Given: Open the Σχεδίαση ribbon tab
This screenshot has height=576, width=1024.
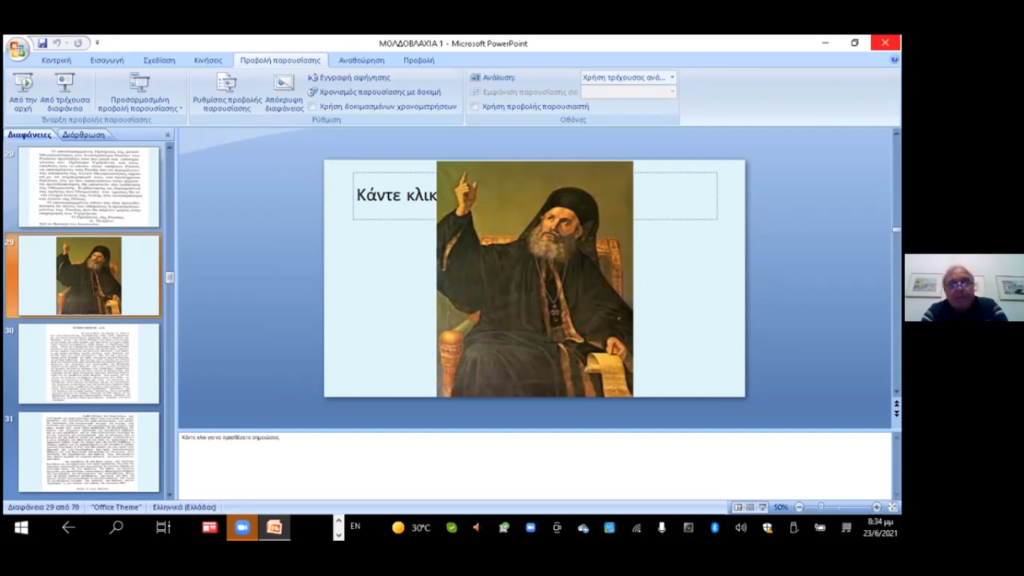Looking at the screenshot, I should (159, 60).
